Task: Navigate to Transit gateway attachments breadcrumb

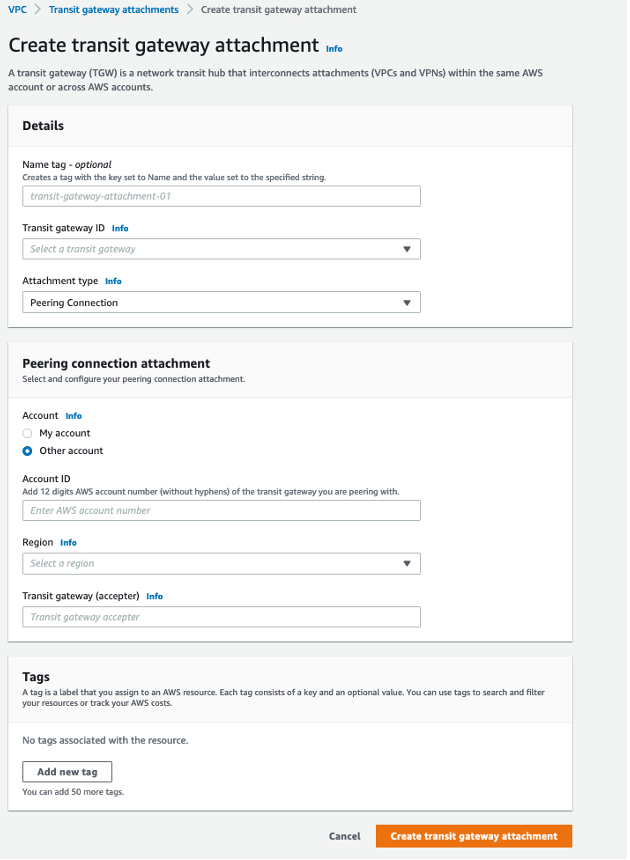Action: pyautogui.click(x=114, y=9)
